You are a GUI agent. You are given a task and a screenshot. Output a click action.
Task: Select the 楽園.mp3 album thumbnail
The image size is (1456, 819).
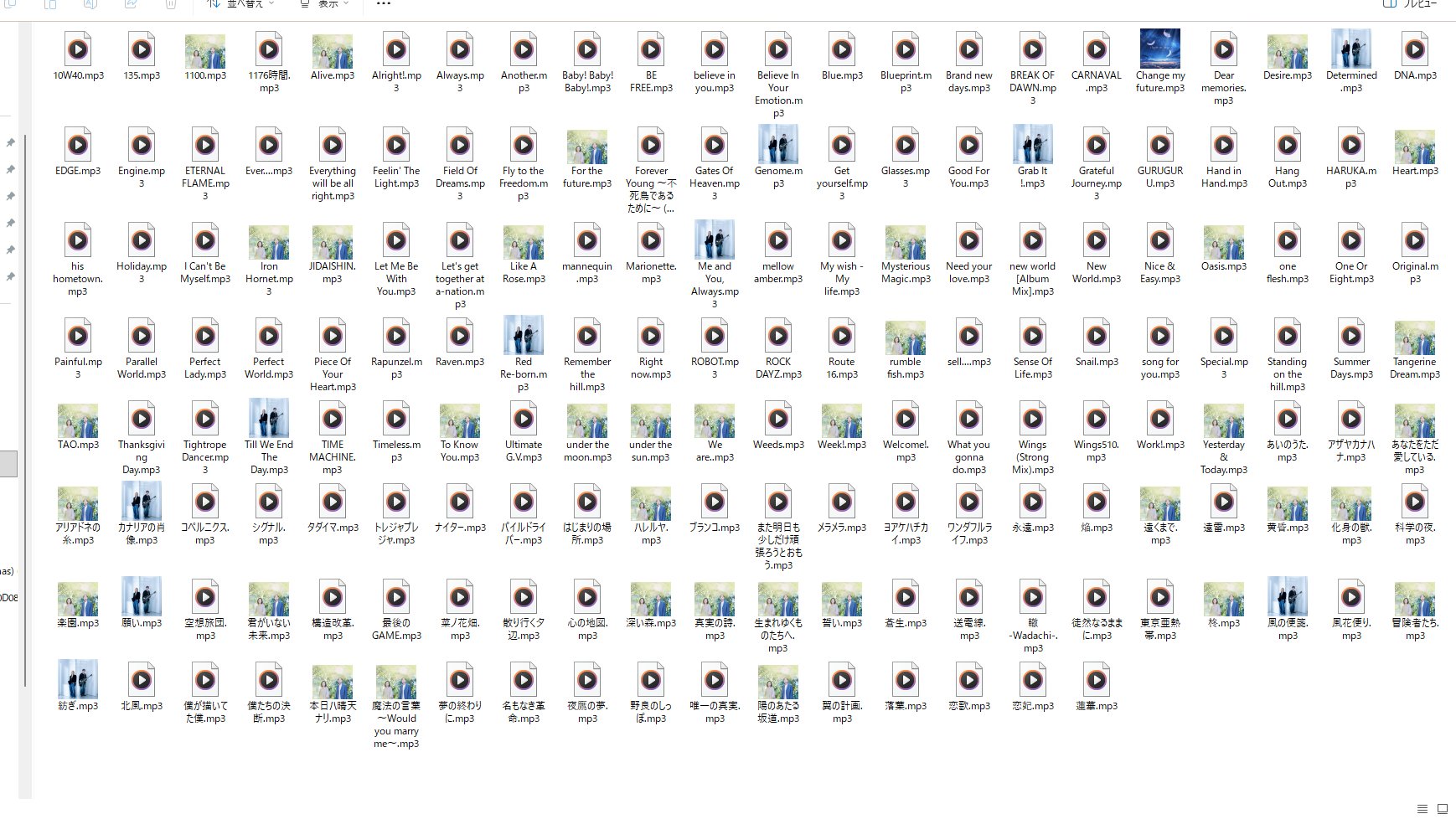point(78,600)
